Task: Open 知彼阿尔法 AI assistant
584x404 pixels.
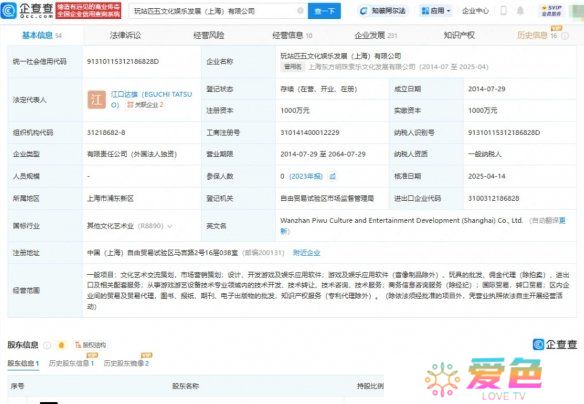Action: [383, 11]
